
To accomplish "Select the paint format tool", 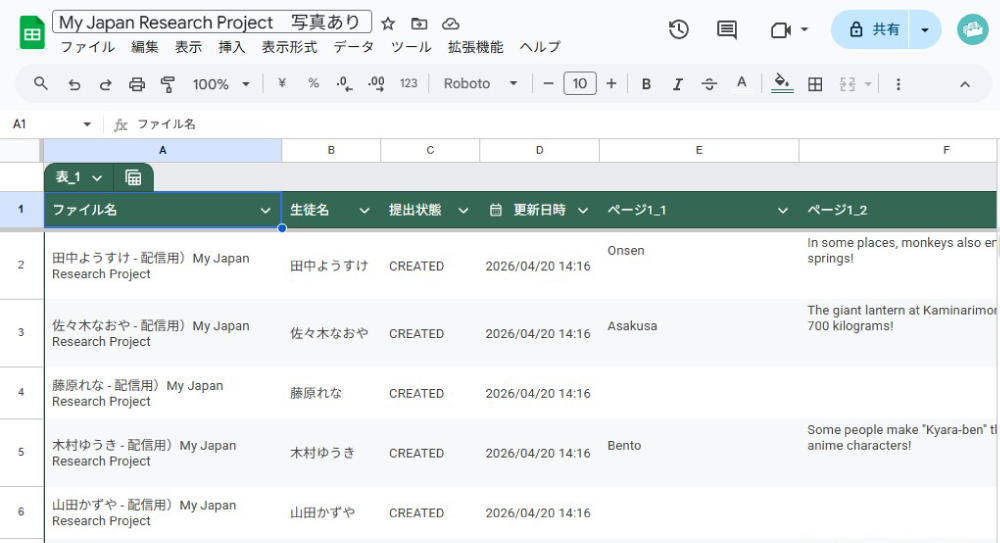I will 168,84.
